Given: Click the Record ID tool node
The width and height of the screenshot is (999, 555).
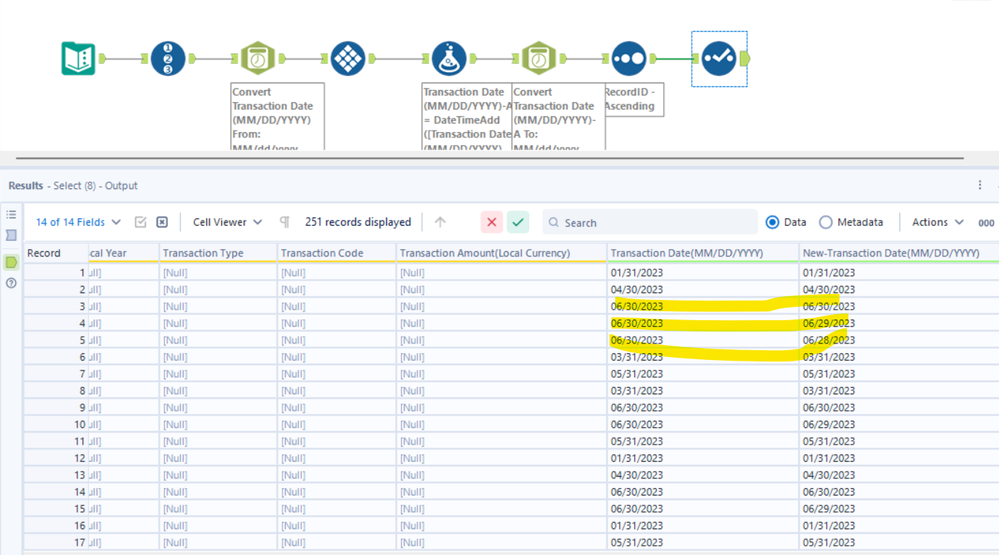Looking at the screenshot, I should coord(168,59).
